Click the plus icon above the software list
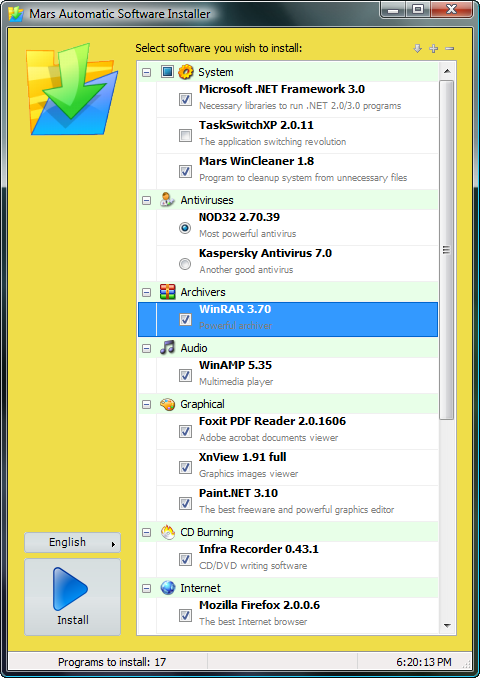 433,48
